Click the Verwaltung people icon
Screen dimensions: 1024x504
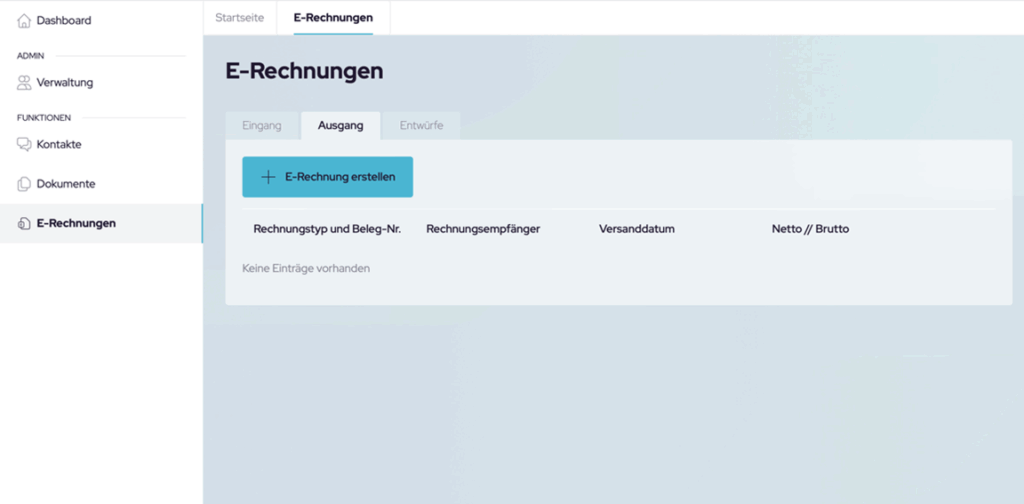[x=24, y=83]
